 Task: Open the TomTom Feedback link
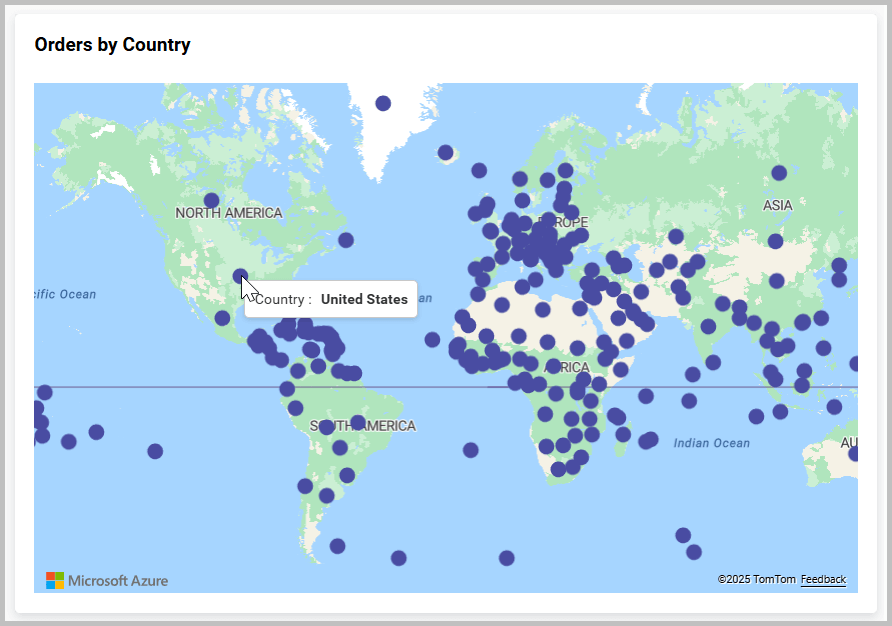pyautogui.click(x=822, y=580)
